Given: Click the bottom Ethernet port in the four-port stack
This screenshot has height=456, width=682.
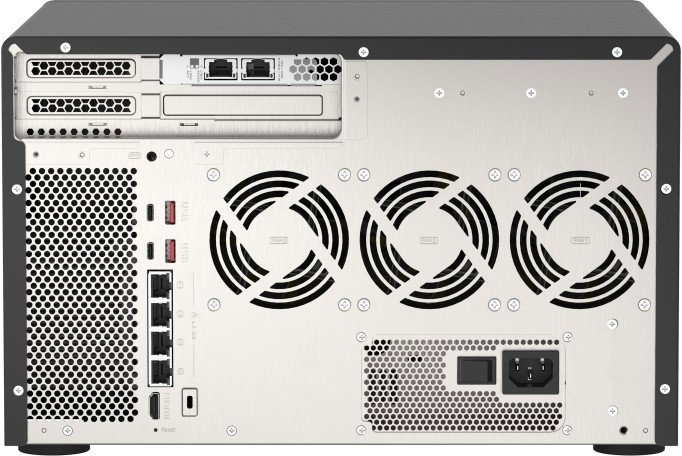Looking at the screenshot, I should click(160, 371).
